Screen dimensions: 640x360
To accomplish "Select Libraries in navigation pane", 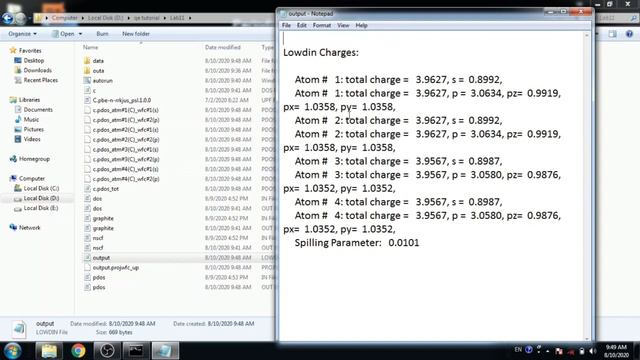I will coord(29,100).
